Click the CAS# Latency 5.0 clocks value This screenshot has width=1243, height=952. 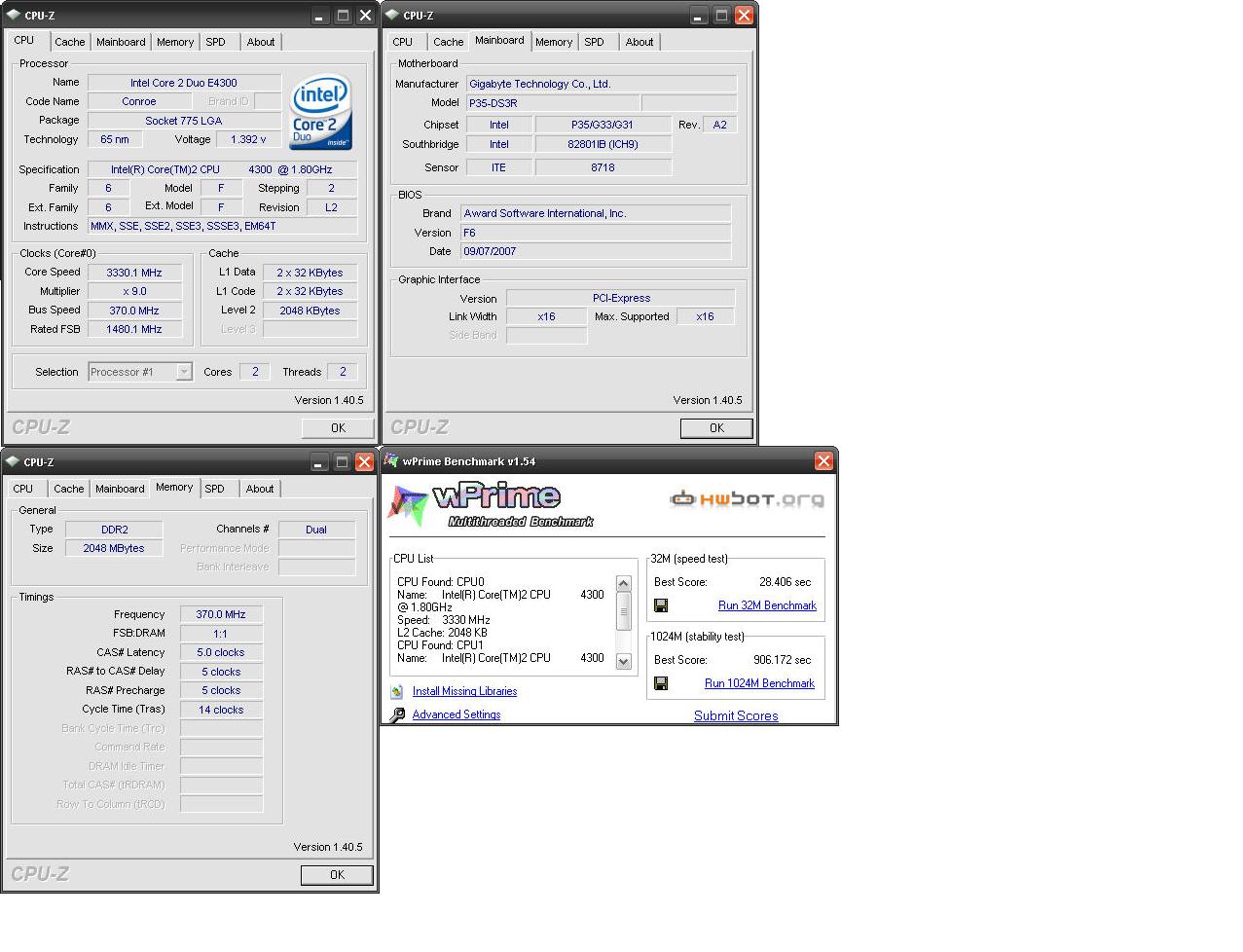point(221,652)
